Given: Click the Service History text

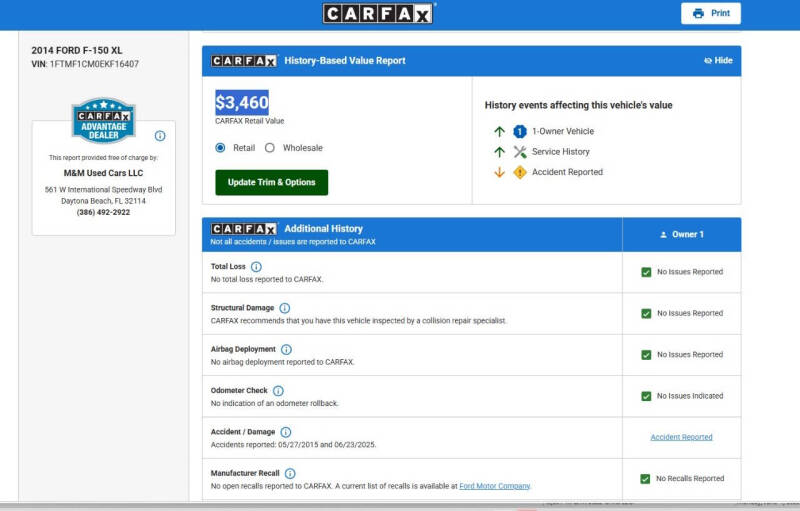Looking at the screenshot, I should click(x=560, y=151).
